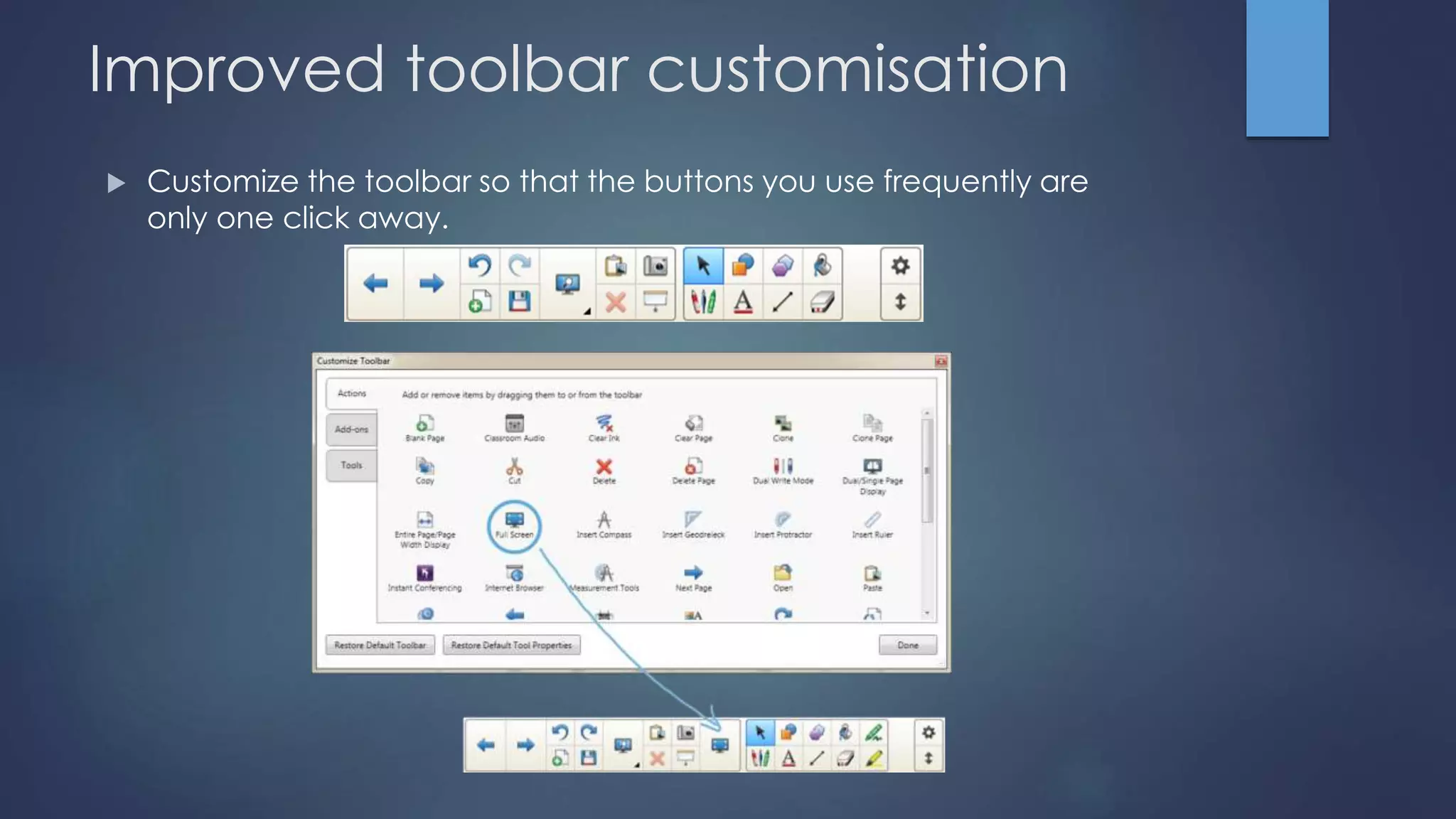This screenshot has height=819, width=1456.
Task: Click Previous Page arrow in upper toolbar
Action: (x=375, y=284)
